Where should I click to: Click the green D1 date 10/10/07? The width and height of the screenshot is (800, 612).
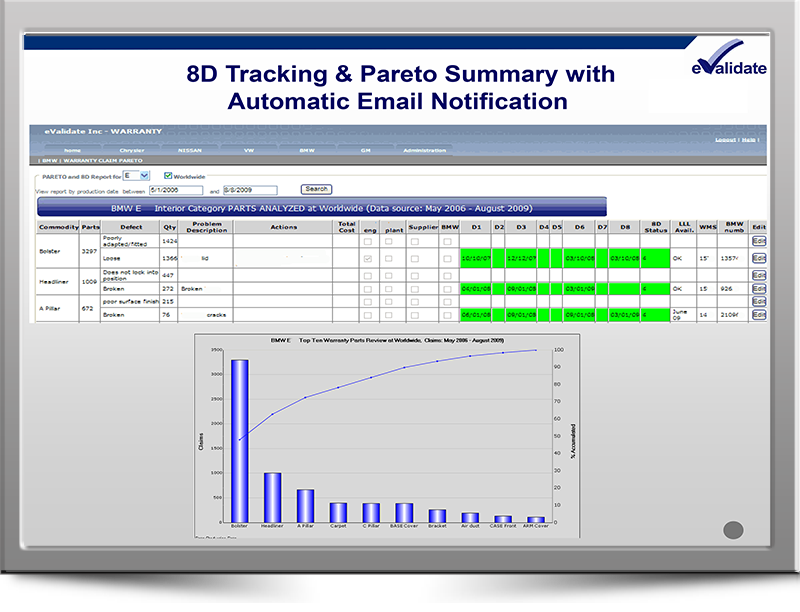tap(476, 259)
